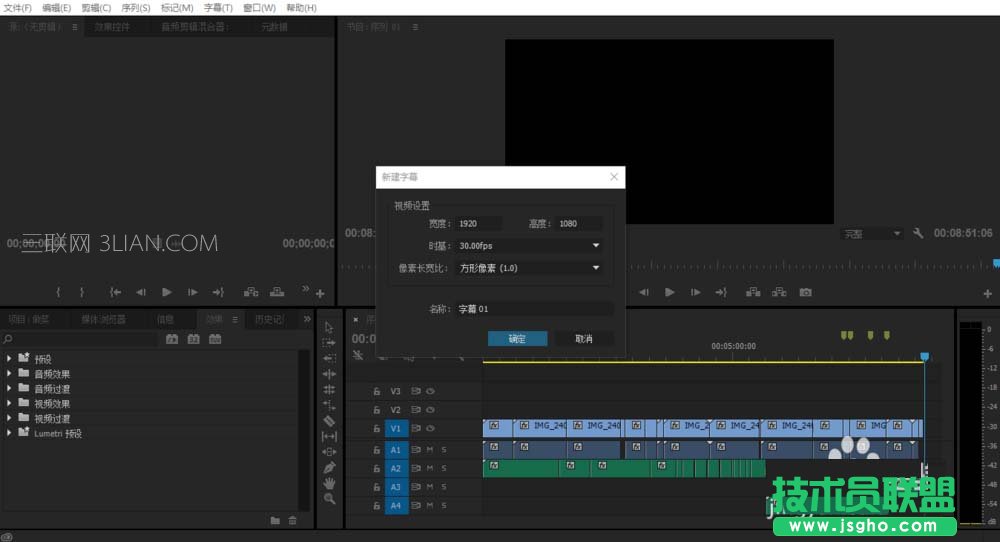
Task: Filter by 32-bit Color effects icon
Action: (194, 339)
